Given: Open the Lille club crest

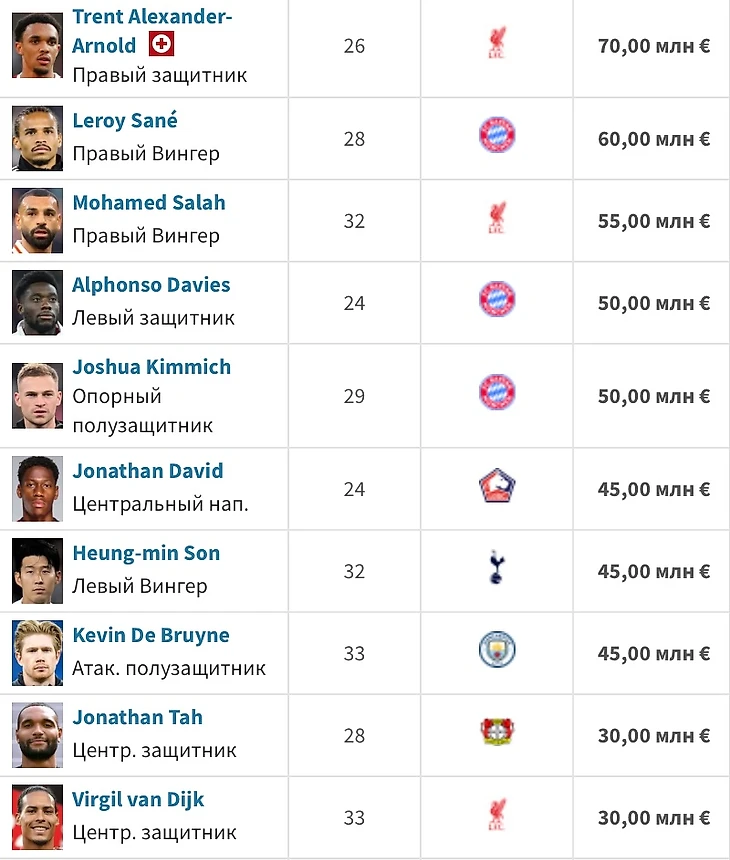Looking at the screenshot, I should (x=496, y=487).
